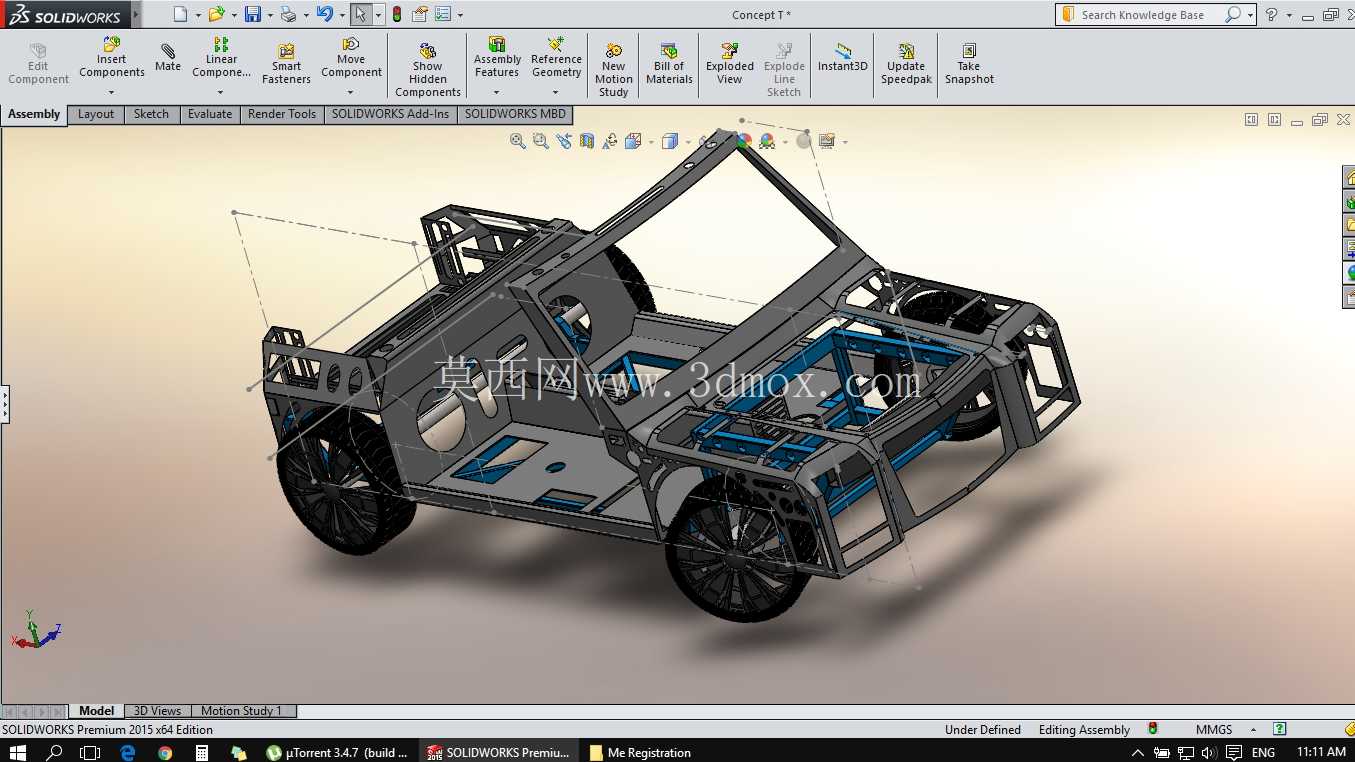Expand the Insert Components dropdown arrow

(x=112, y=93)
